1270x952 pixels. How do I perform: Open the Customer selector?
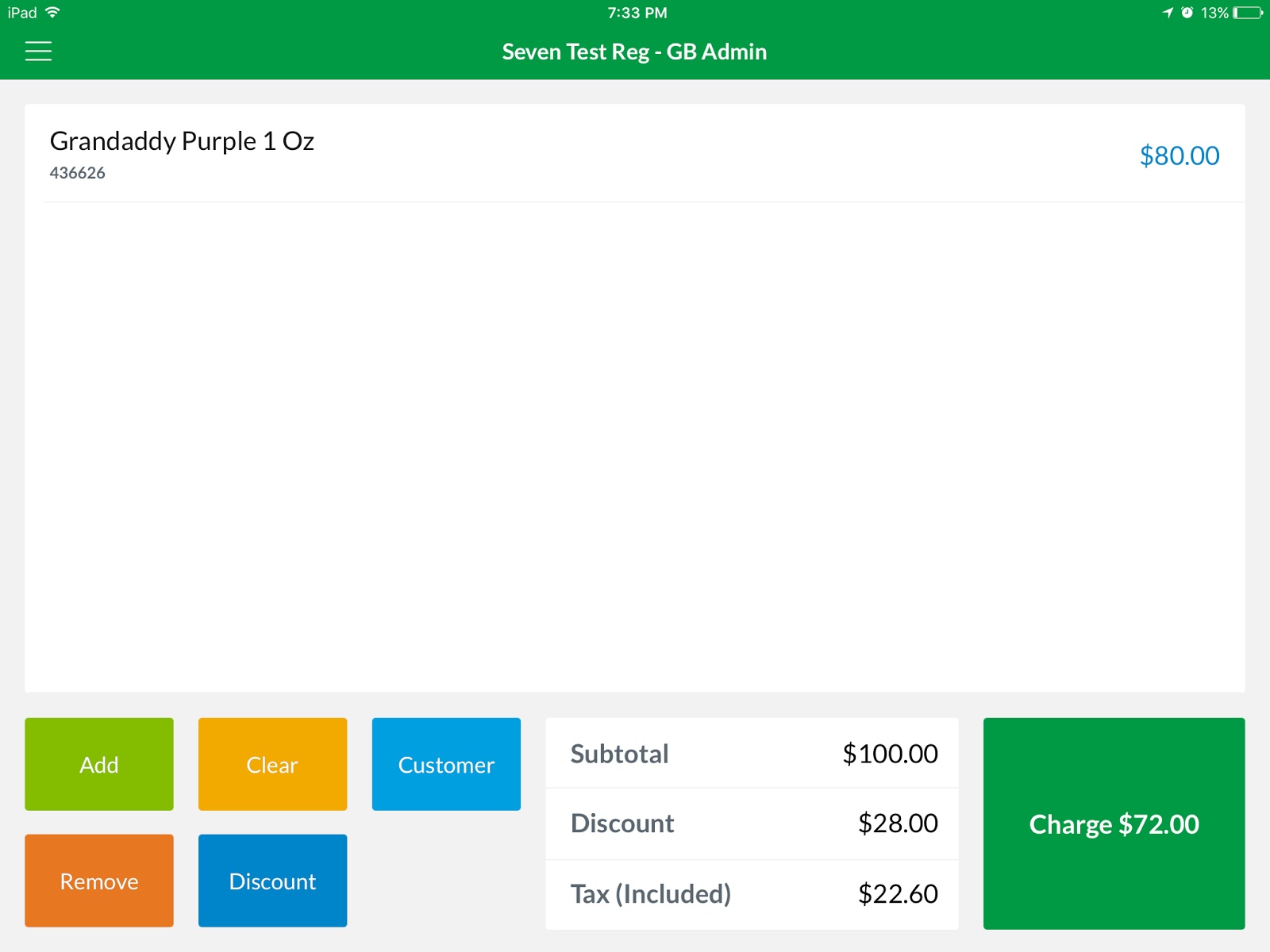(446, 764)
